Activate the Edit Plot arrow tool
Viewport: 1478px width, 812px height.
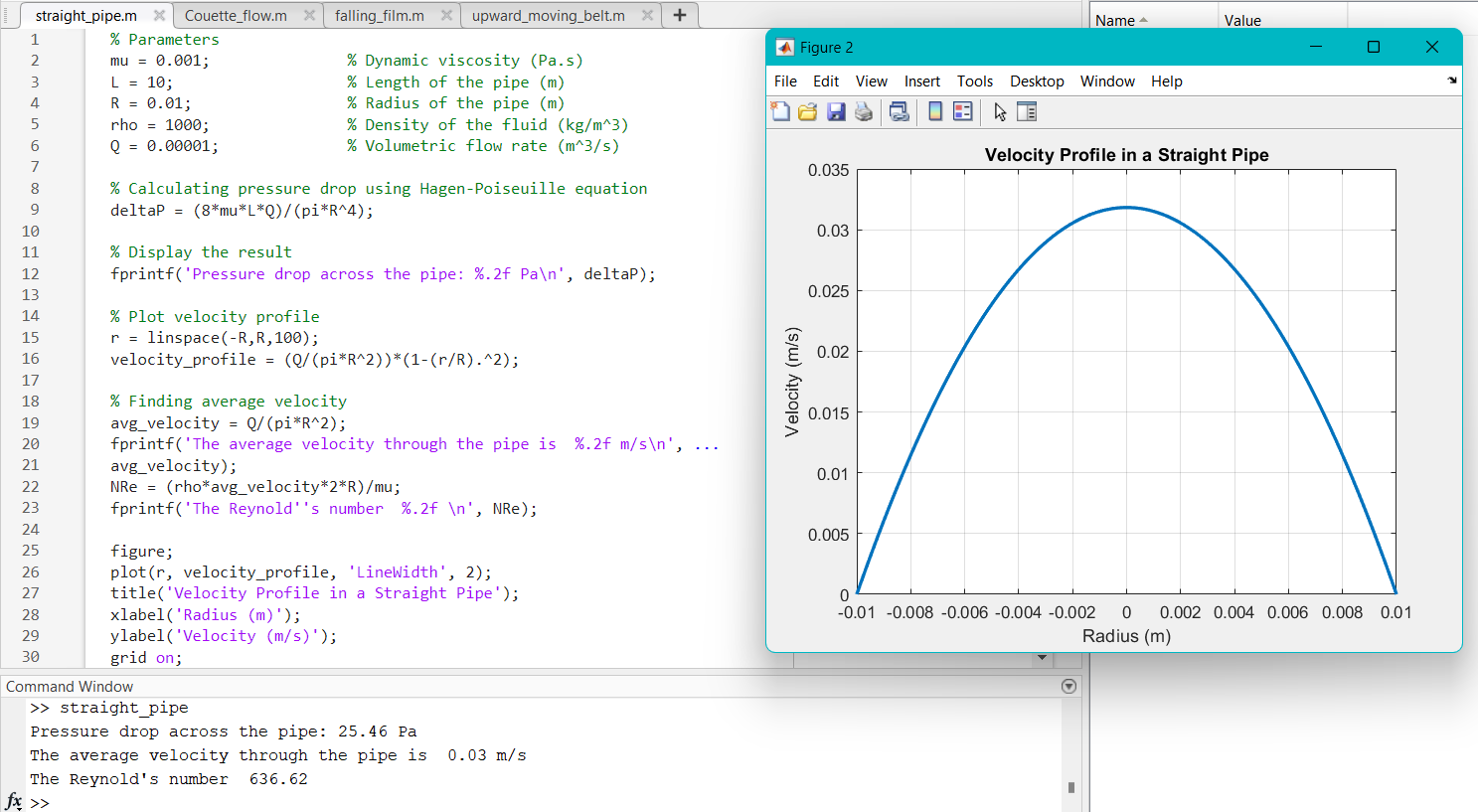pyautogui.click(x=1000, y=112)
